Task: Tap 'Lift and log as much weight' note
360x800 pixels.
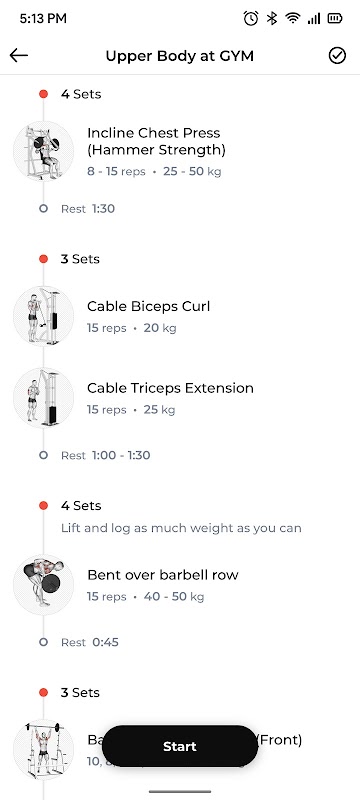Action: pos(181,528)
